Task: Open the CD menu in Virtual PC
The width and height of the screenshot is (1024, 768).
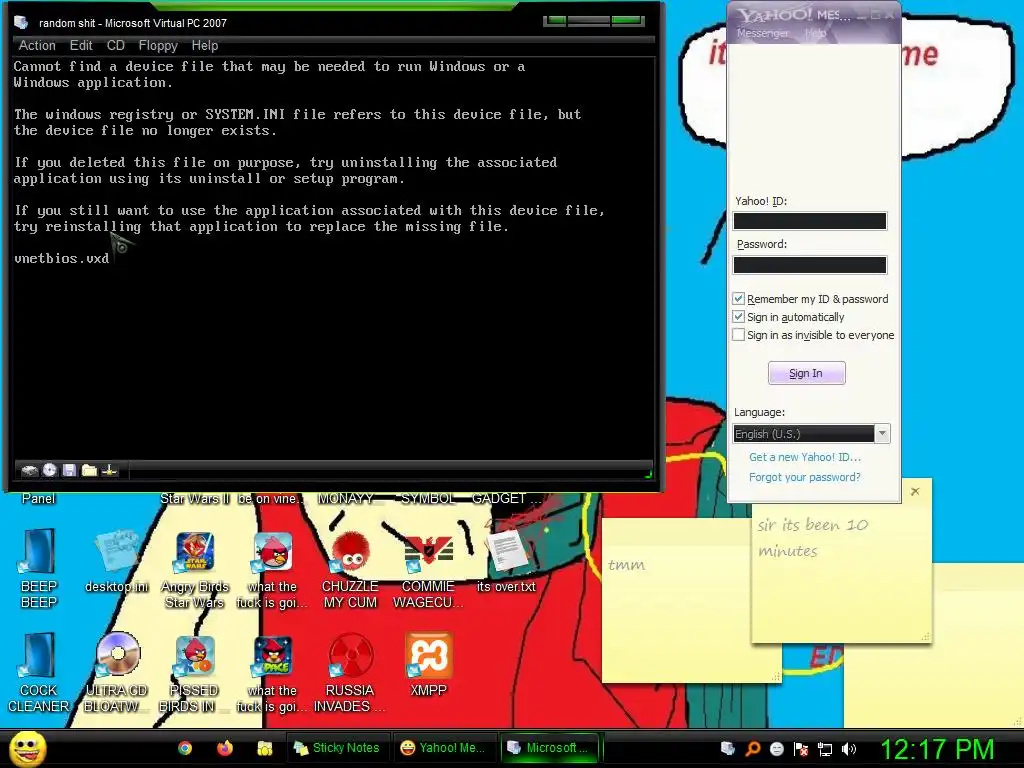Action: click(116, 45)
